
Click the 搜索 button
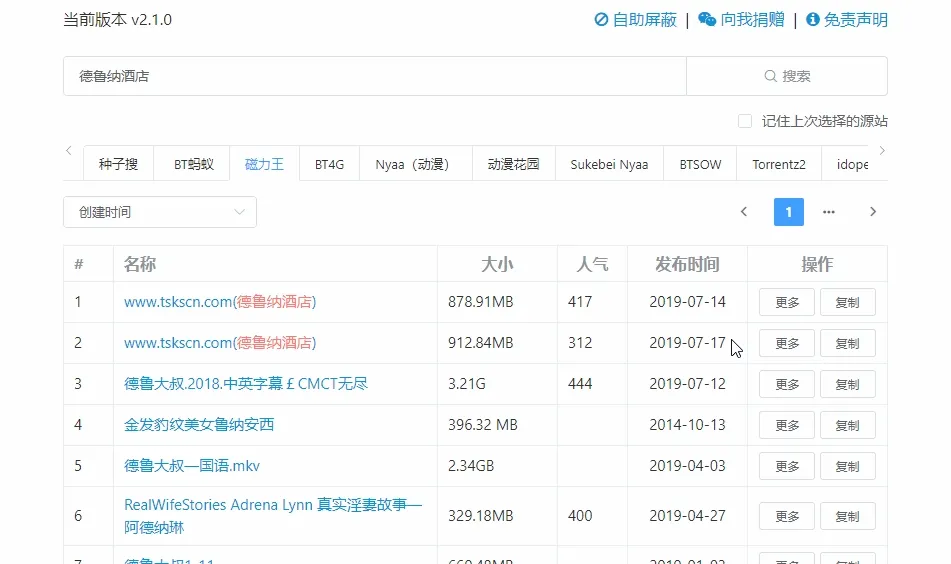coord(787,76)
